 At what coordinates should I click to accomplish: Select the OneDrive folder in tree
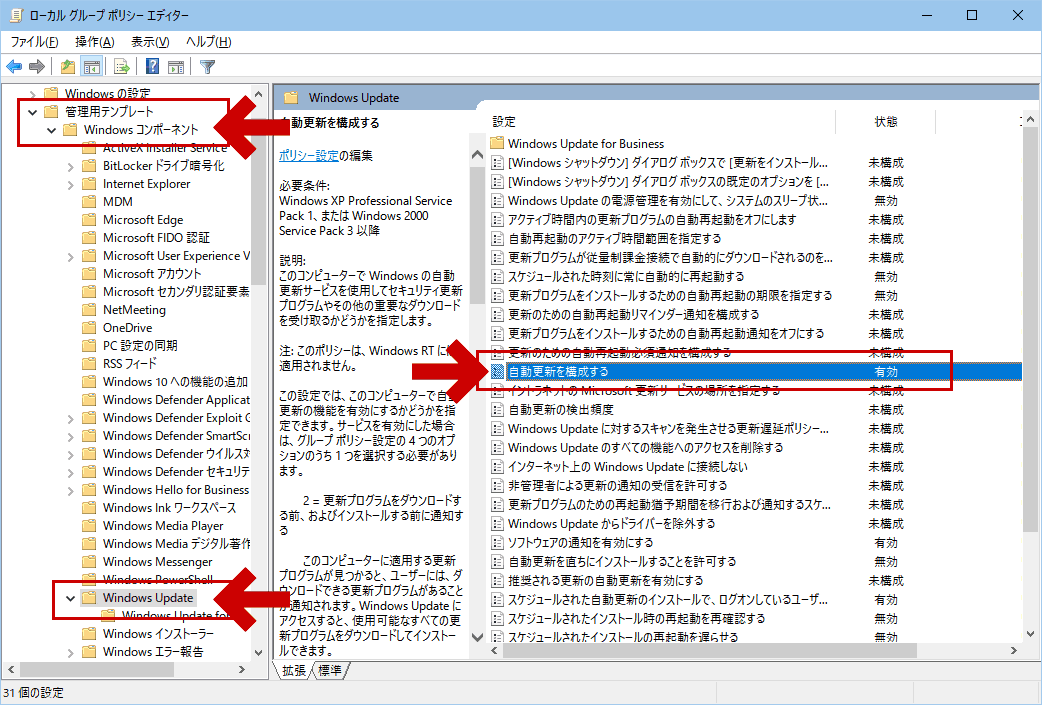128,328
